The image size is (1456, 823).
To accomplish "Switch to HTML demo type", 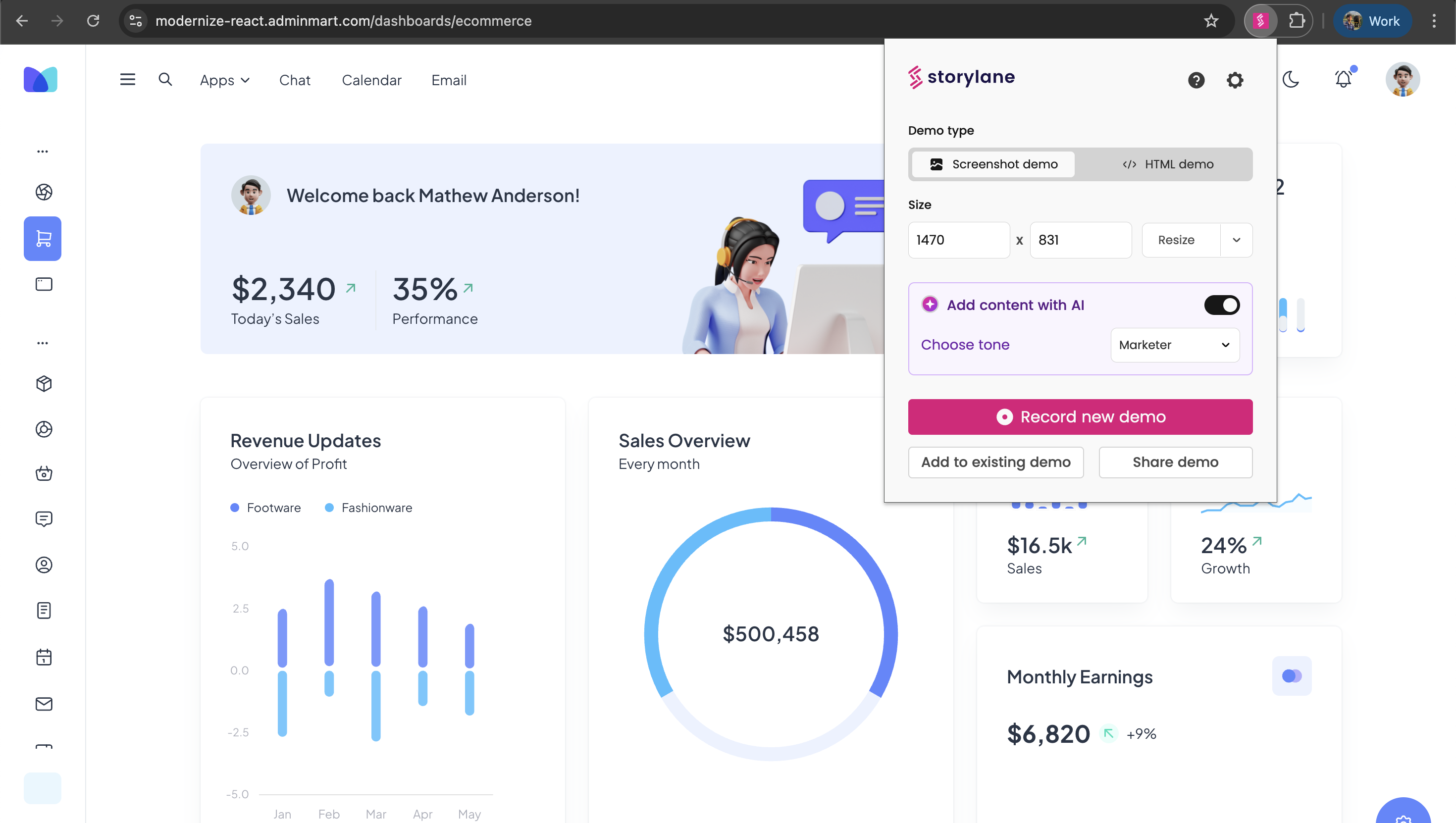I will (1168, 164).
